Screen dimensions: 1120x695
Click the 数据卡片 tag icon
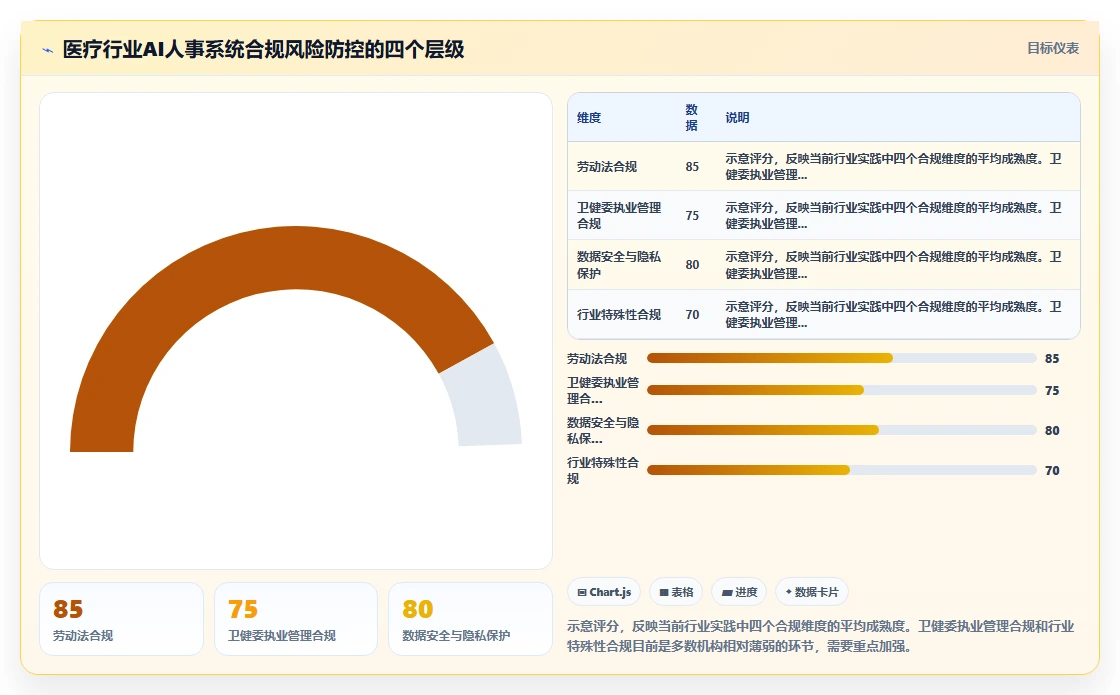coord(789,592)
